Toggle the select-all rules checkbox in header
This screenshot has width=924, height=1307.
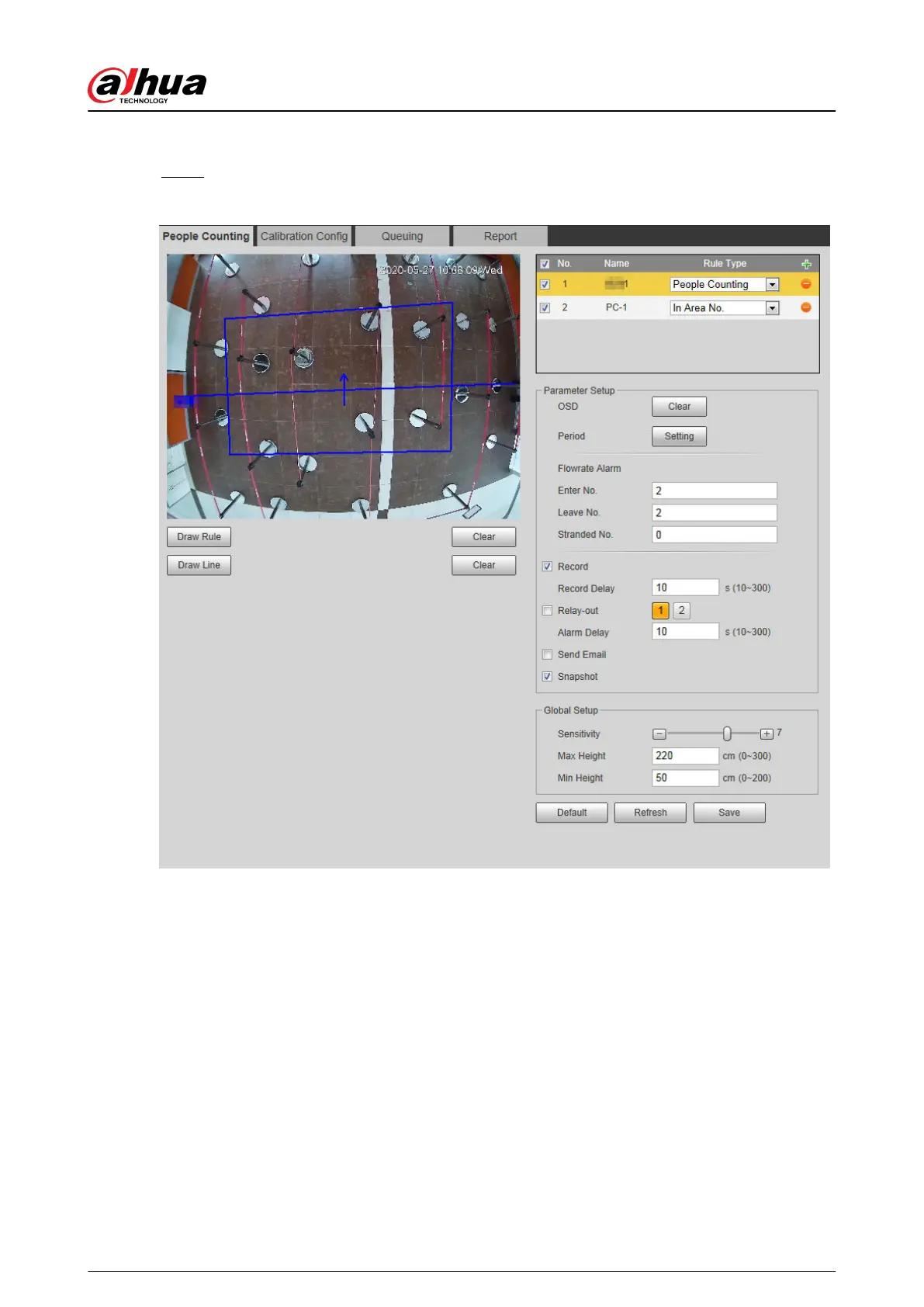(545, 264)
